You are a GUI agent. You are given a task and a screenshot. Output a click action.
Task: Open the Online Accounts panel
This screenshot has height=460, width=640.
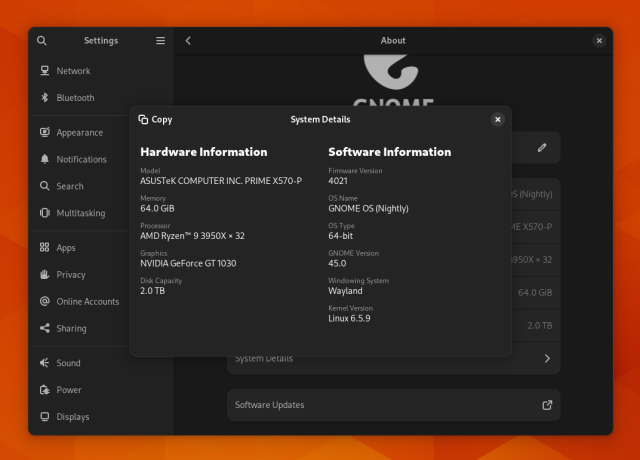tap(80, 301)
